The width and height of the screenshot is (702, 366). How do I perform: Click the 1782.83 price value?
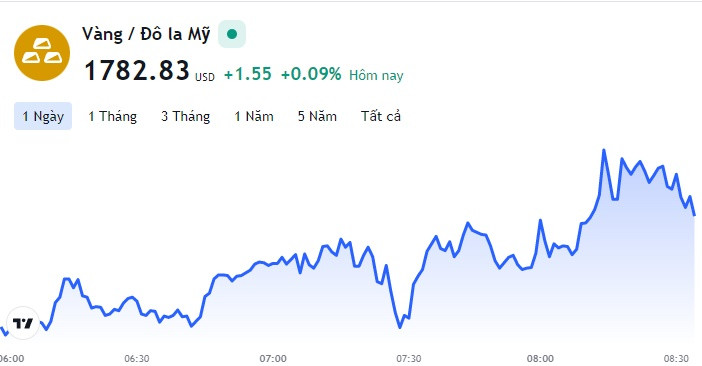coord(137,71)
